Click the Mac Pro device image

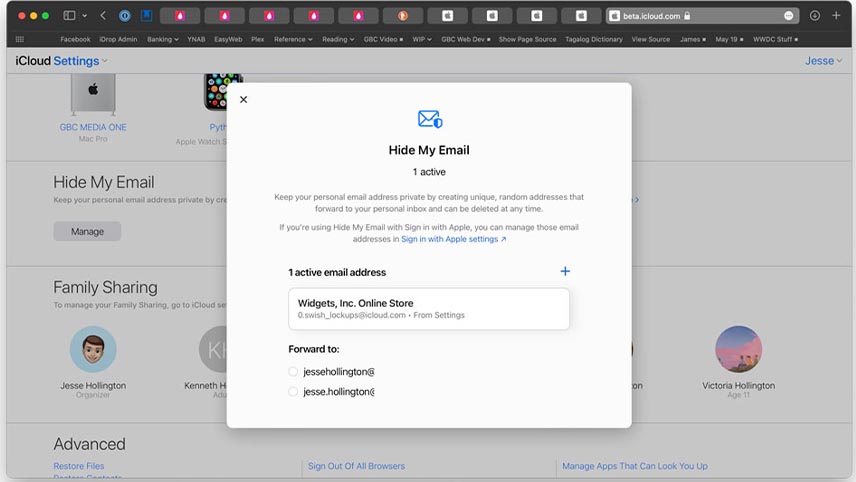tap(93, 94)
